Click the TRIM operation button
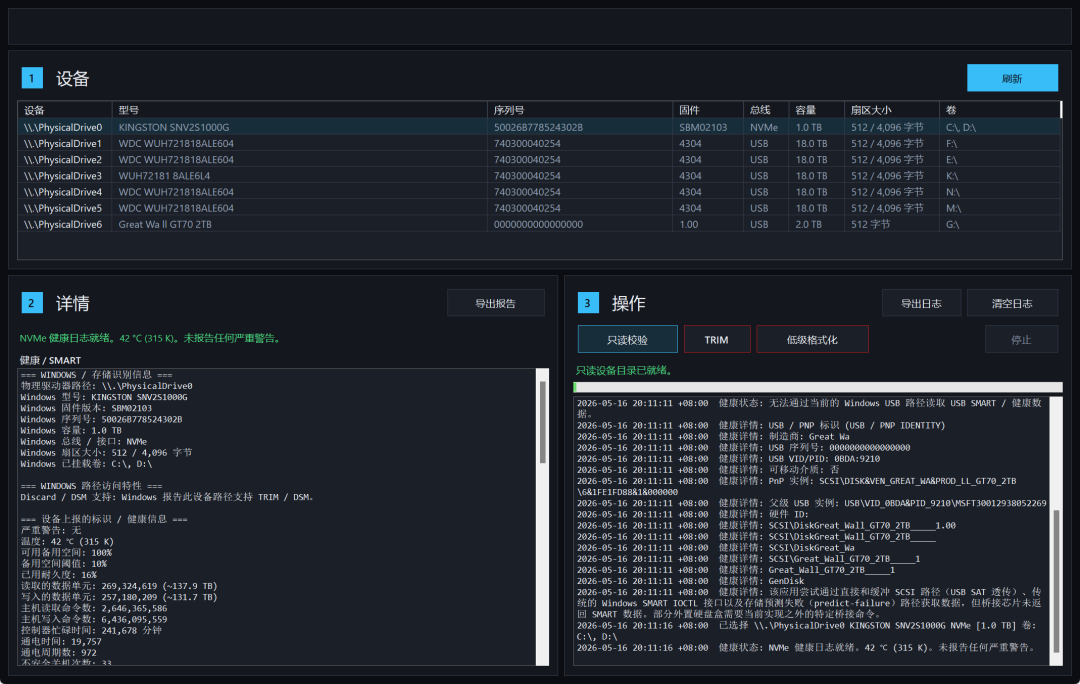 [716, 340]
